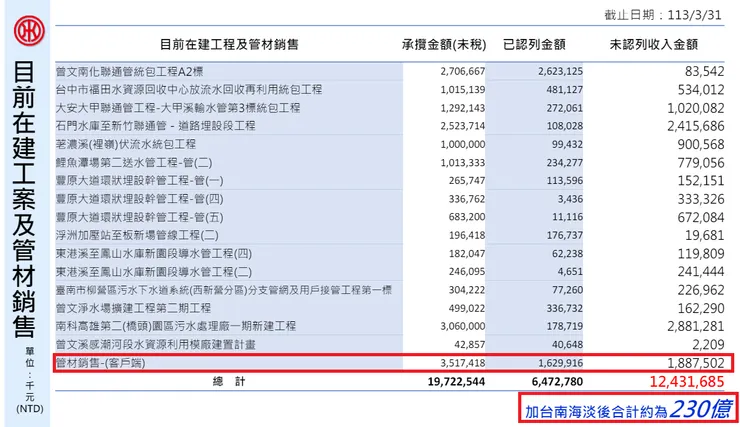
Task: Click the value 182,047
Action: click(467, 253)
